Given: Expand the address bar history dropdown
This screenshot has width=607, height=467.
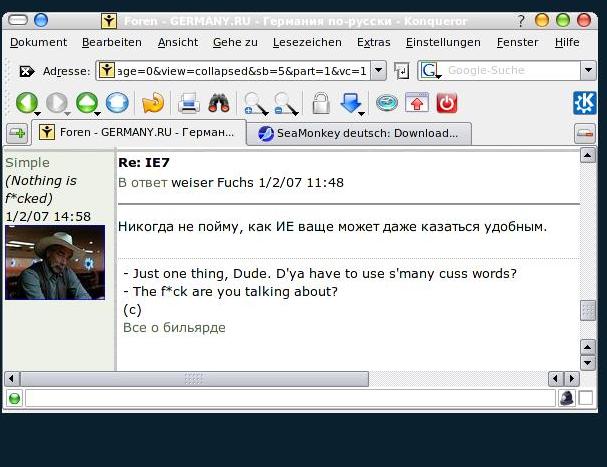Looking at the screenshot, I should click(x=378, y=70).
